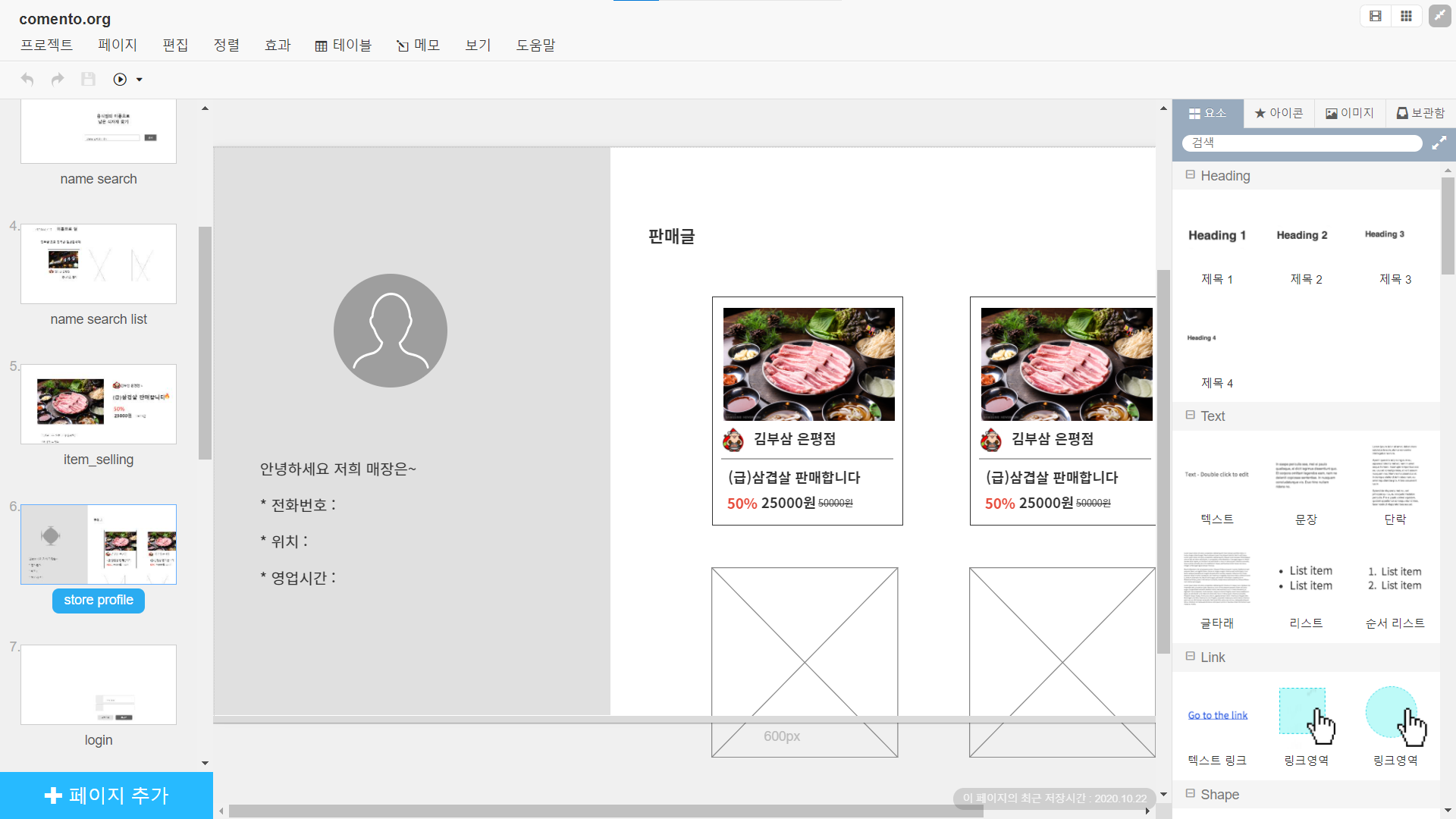The image size is (1456, 819).
Task: Collapse the Link section
Action: [1190, 657]
